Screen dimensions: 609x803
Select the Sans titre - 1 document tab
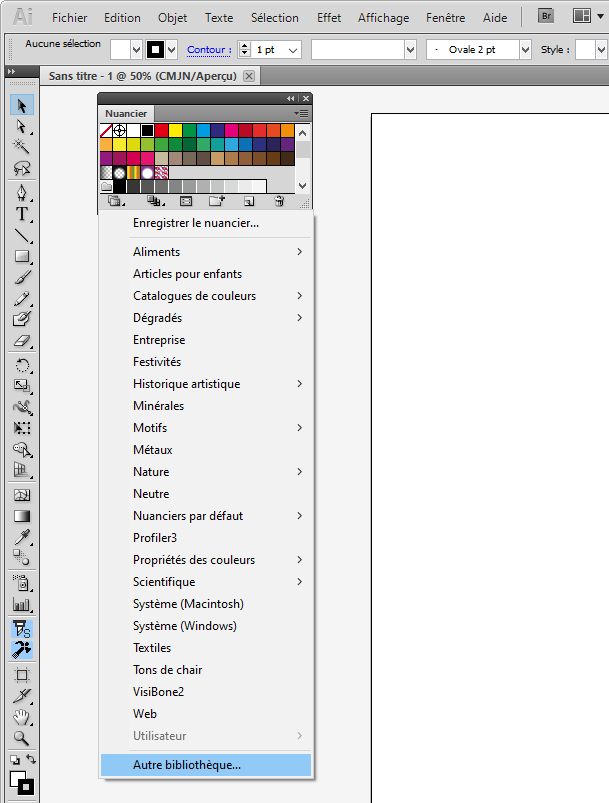pyautogui.click(x=142, y=76)
